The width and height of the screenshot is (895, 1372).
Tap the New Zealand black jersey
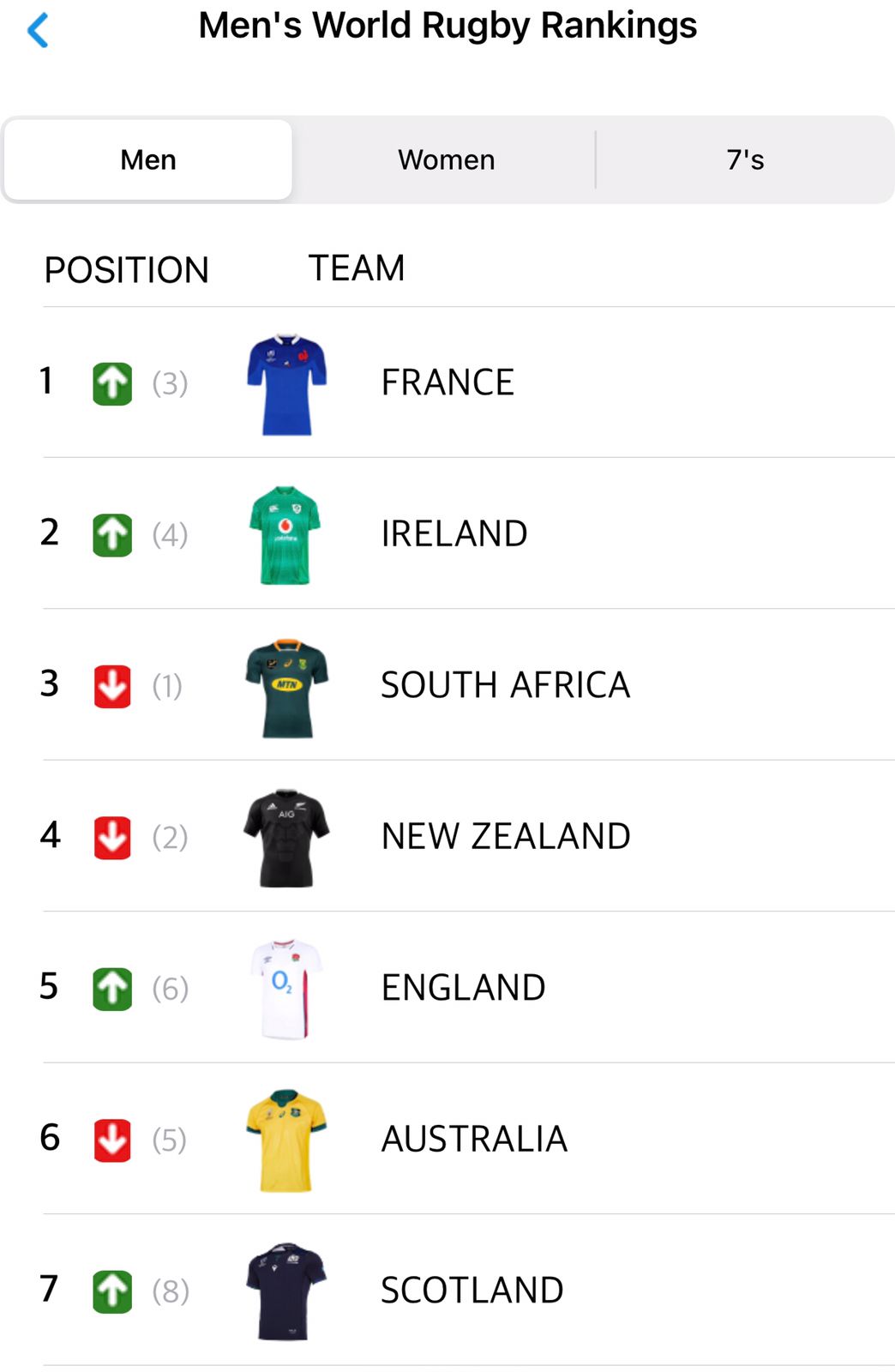coord(286,838)
